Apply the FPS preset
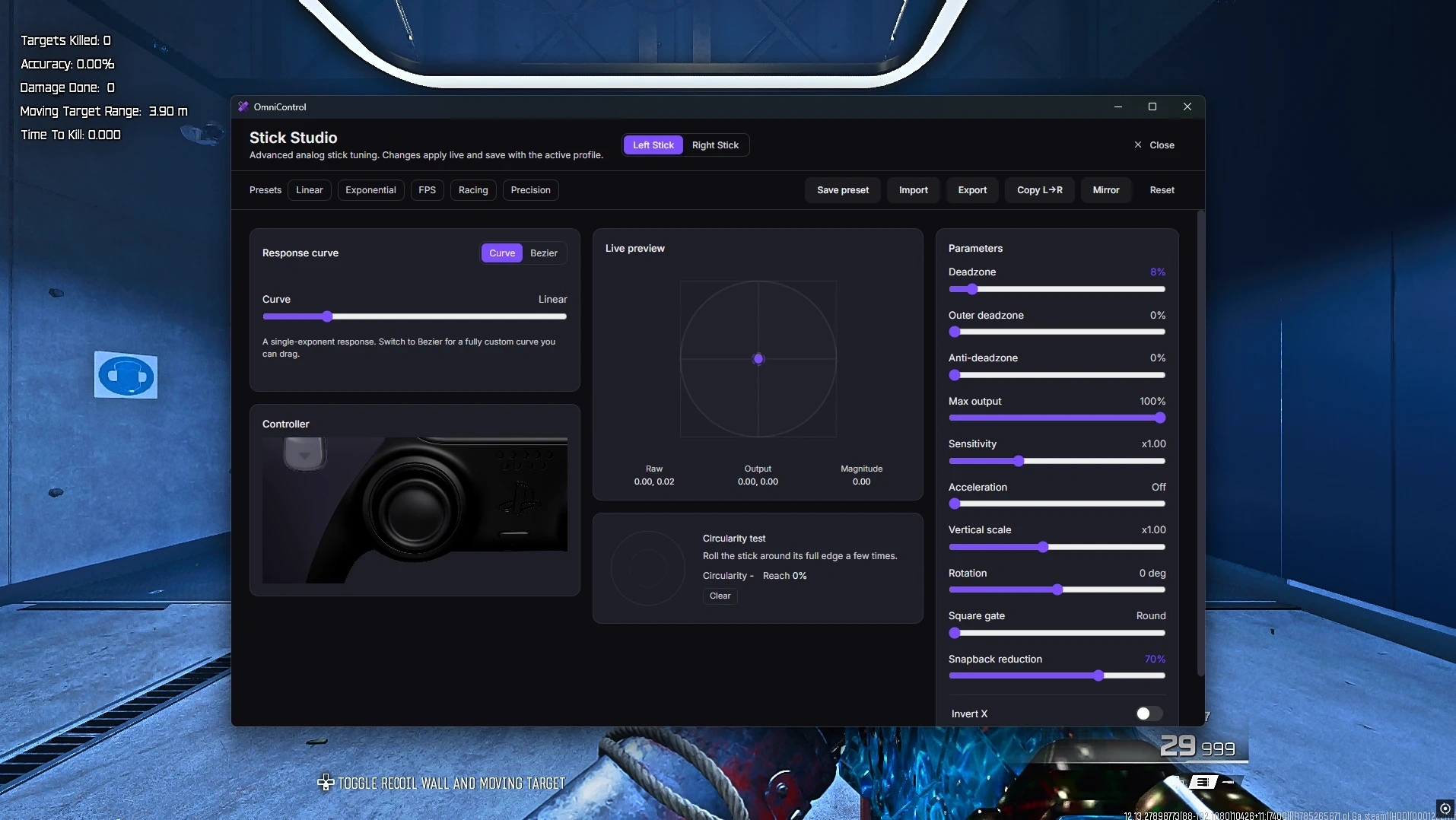 coord(428,190)
